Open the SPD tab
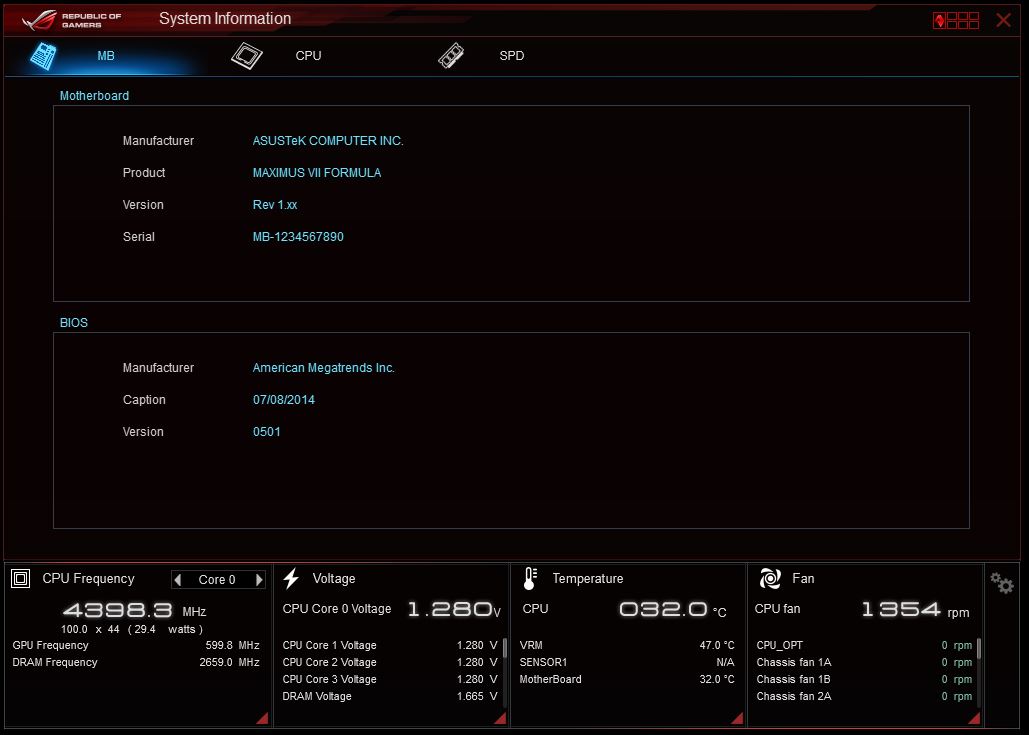Image resolution: width=1029 pixels, height=735 pixels. [x=511, y=56]
